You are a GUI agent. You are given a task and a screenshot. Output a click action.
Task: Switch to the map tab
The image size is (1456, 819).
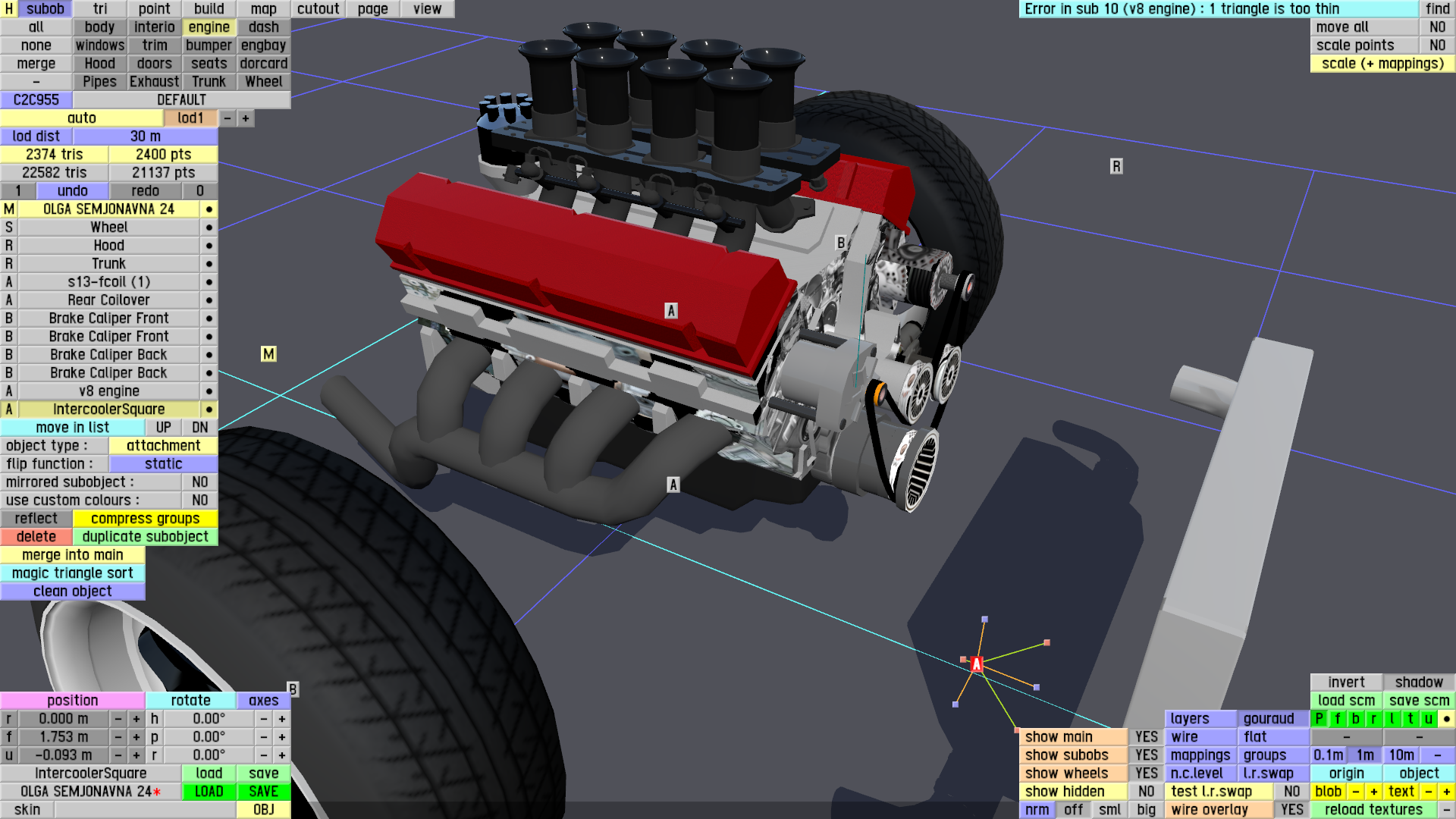[263, 9]
